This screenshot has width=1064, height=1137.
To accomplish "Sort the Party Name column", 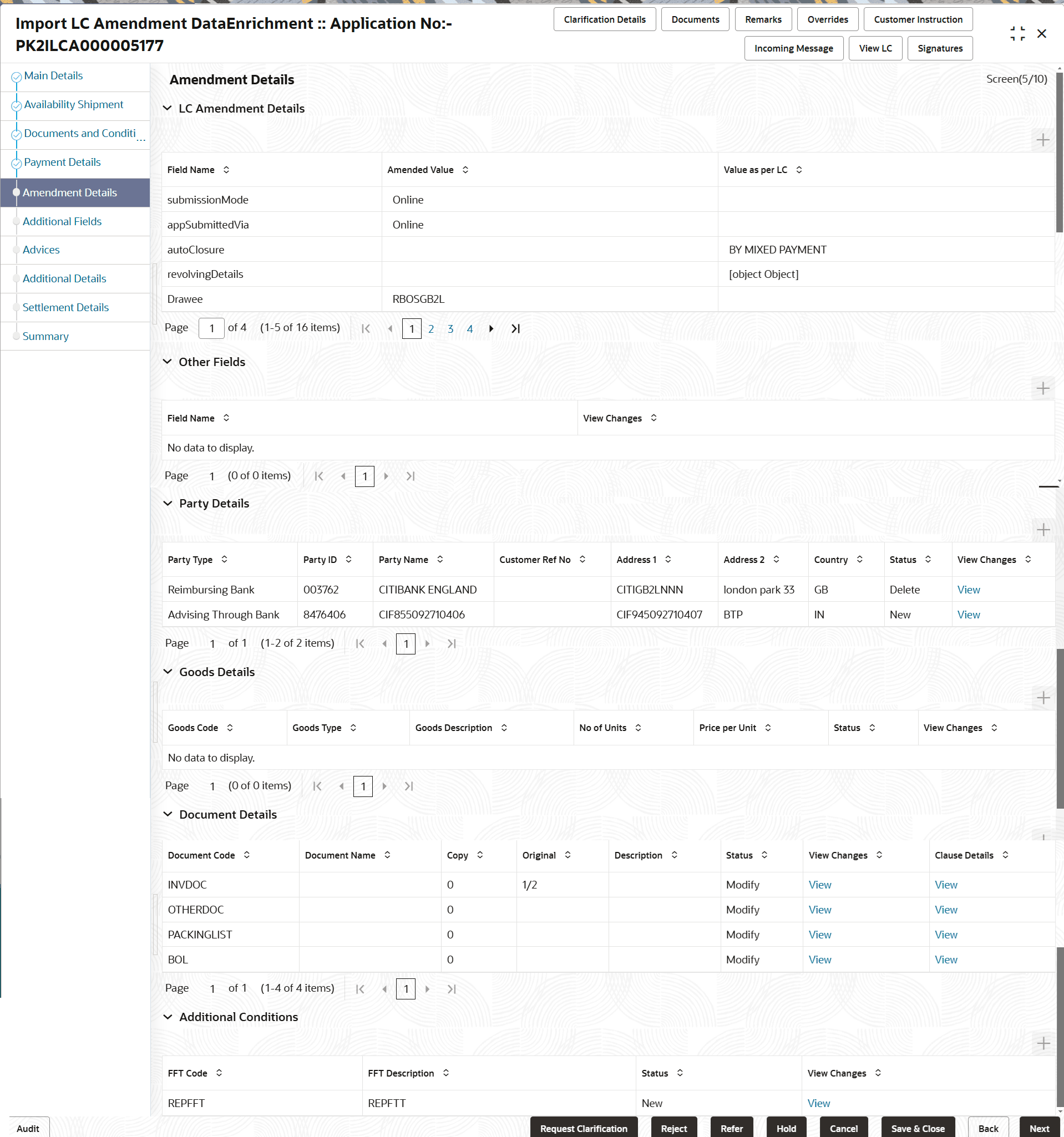I will (440, 560).
